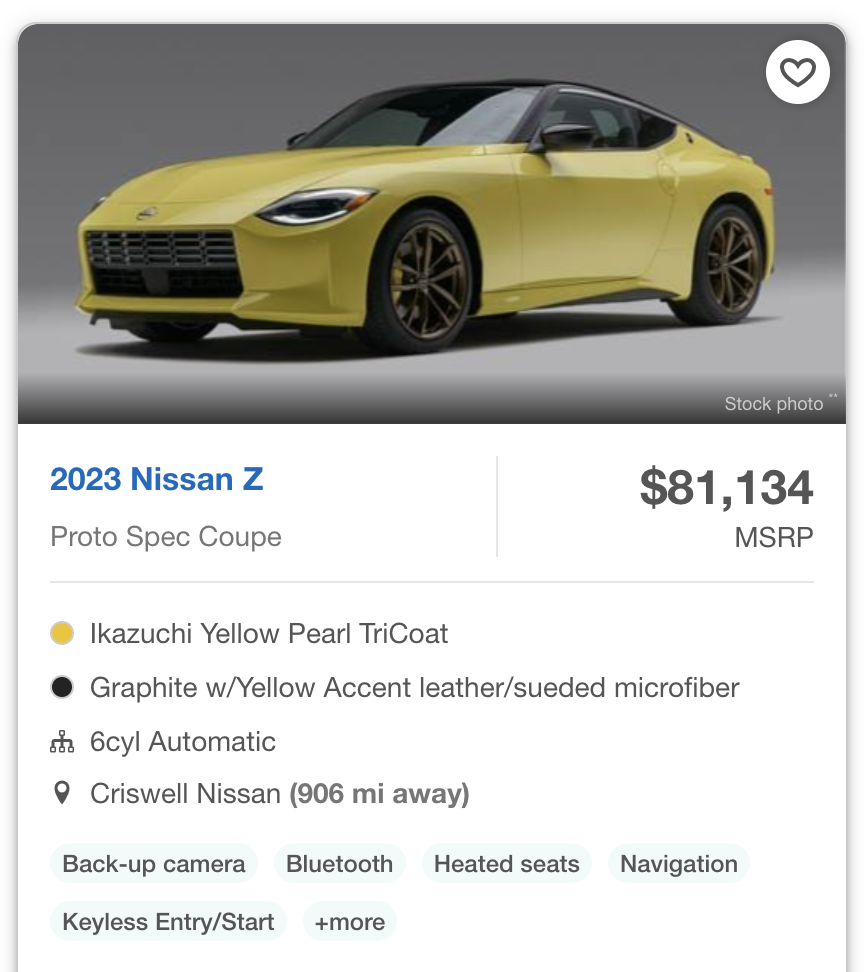This screenshot has height=972, width=864.
Task: Click the 906 mi away distance text
Action: [379, 794]
